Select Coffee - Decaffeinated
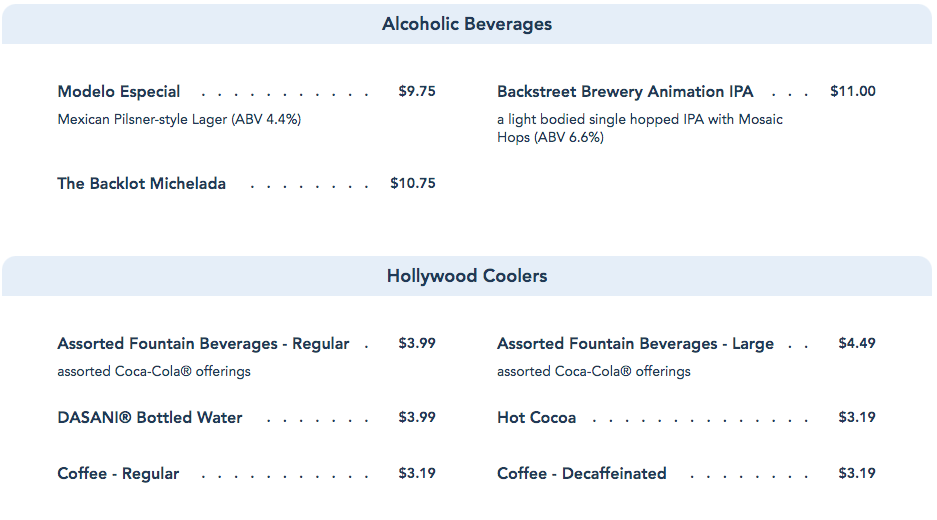The image size is (937, 520). [581, 474]
